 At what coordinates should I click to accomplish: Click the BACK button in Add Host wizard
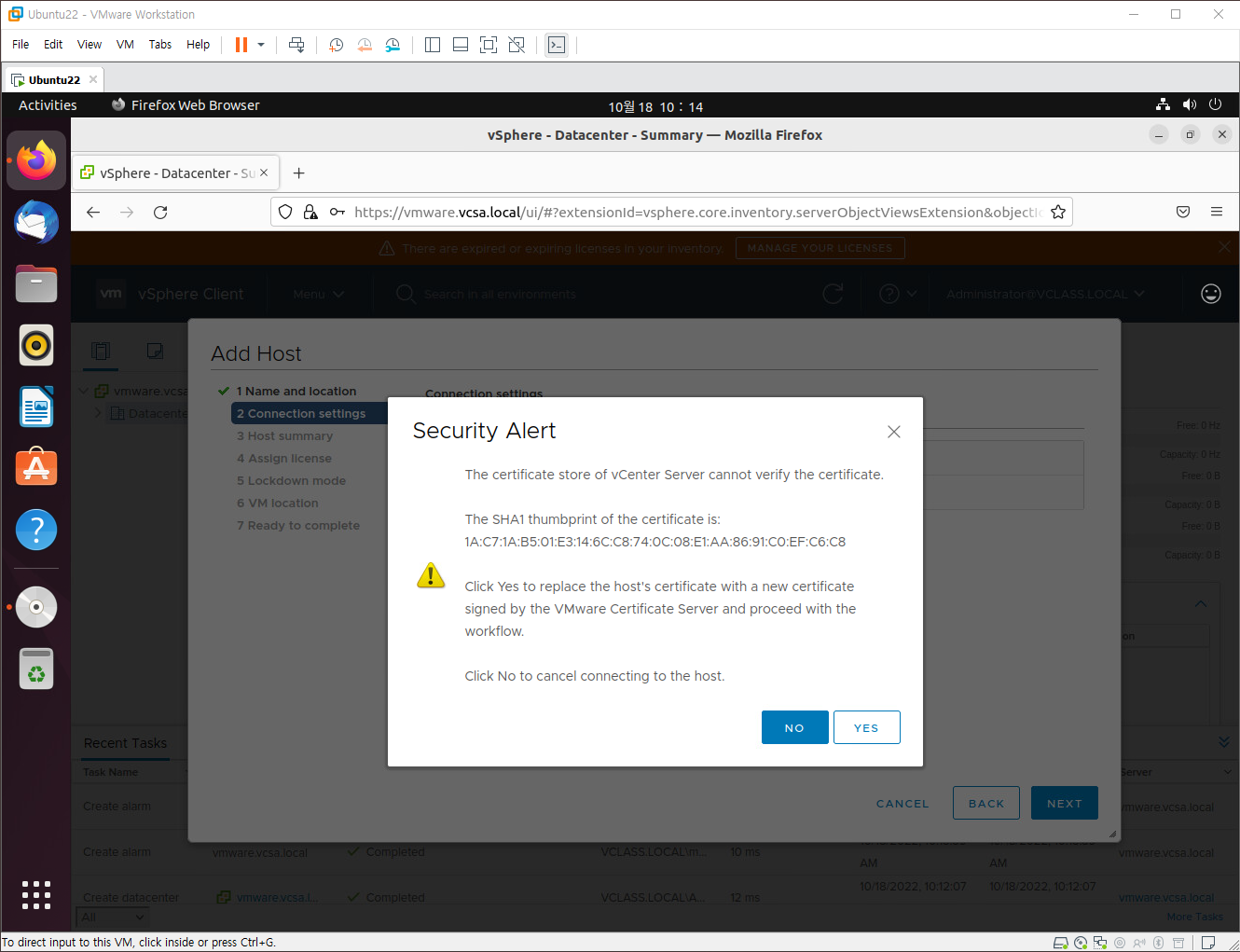[x=985, y=803]
